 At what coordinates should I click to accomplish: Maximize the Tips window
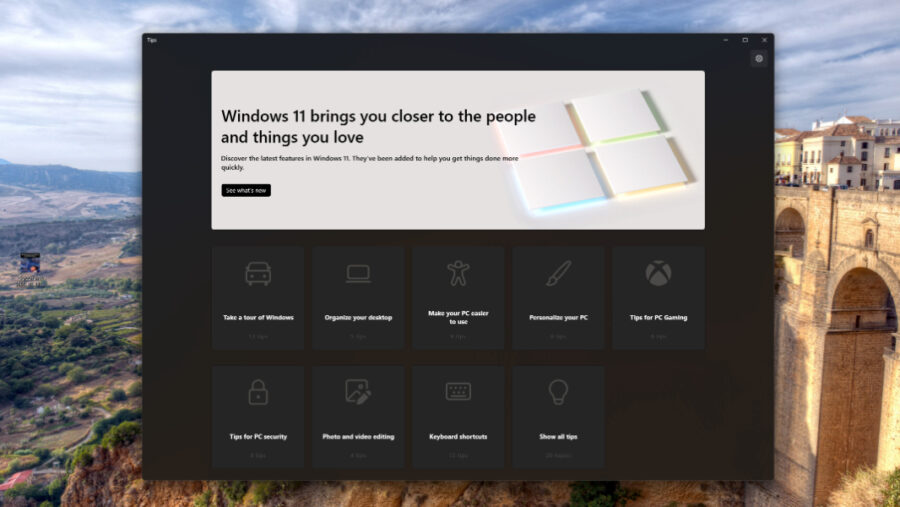pos(745,40)
